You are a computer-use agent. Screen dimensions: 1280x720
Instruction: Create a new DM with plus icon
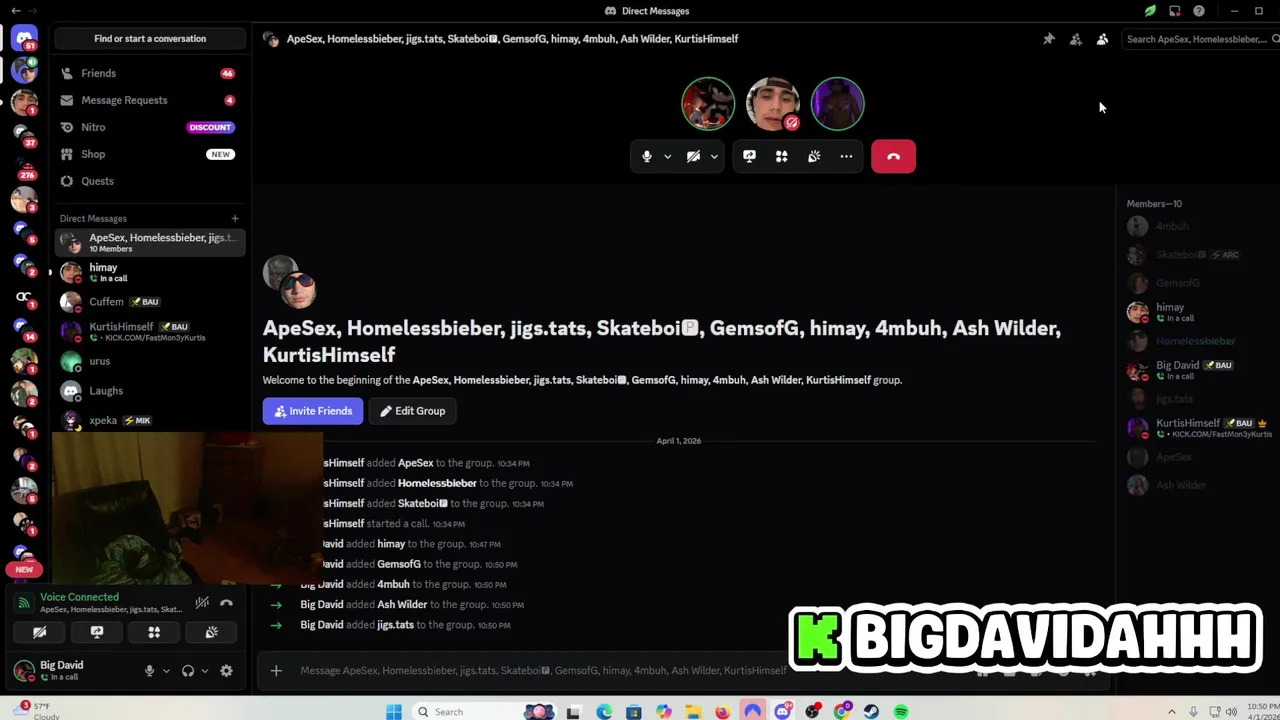click(x=235, y=218)
